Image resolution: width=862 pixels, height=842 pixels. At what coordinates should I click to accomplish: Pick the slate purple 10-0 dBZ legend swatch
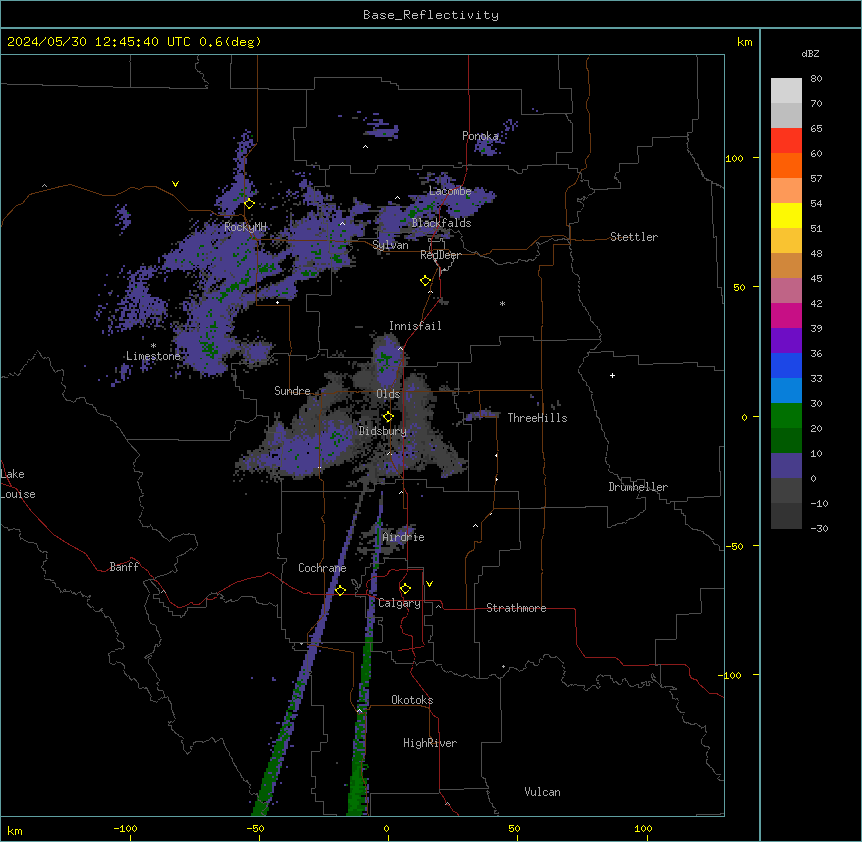[x=786, y=466]
